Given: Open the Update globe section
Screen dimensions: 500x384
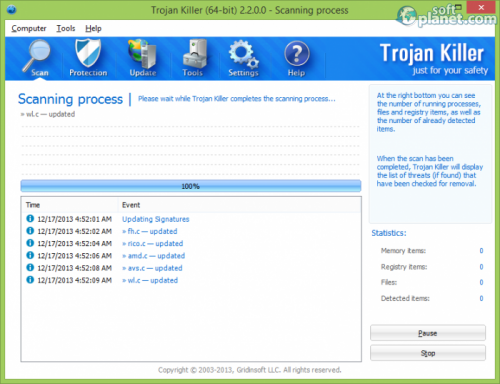Looking at the screenshot, I should click(x=143, y=58).
